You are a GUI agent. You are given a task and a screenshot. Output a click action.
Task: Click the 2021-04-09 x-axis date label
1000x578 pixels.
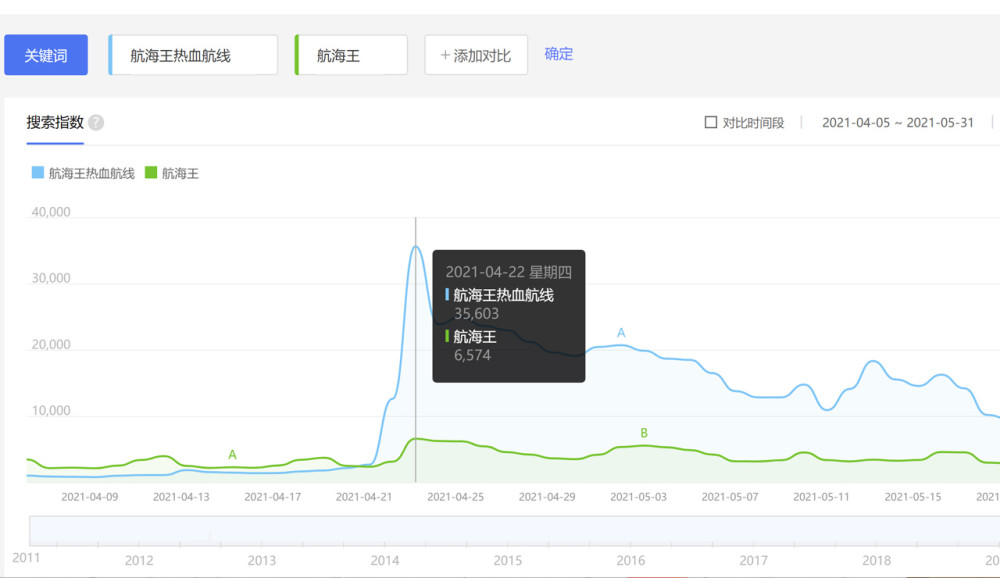pyautogui.click(x=89, y=496)
